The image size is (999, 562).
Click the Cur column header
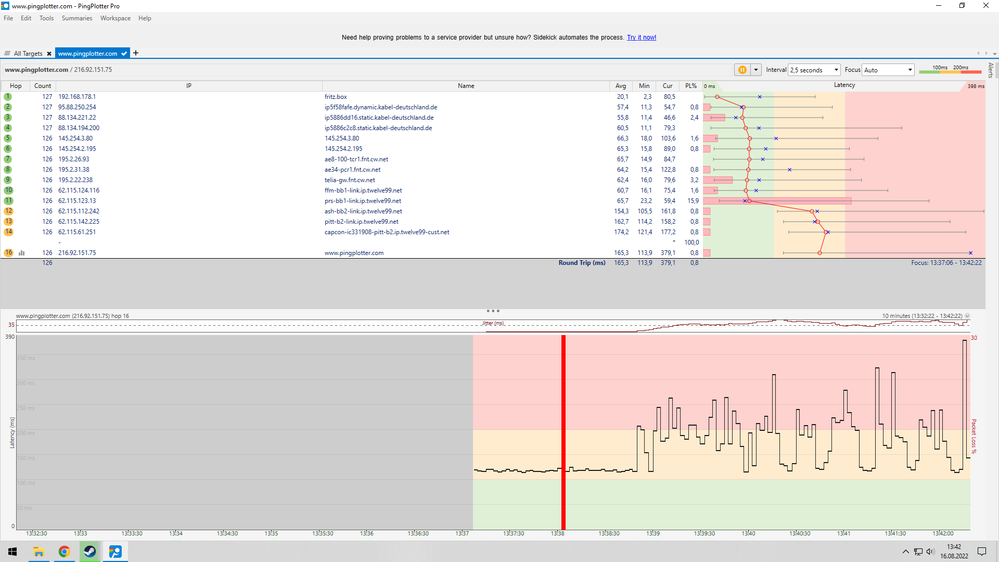coord(667,86)
